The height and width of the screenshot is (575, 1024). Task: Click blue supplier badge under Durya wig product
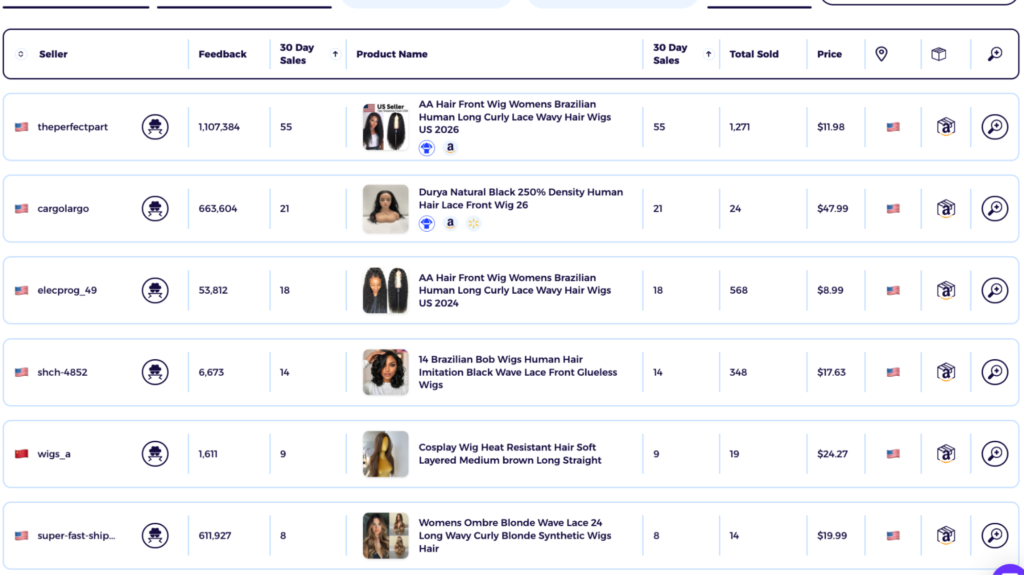426,223
